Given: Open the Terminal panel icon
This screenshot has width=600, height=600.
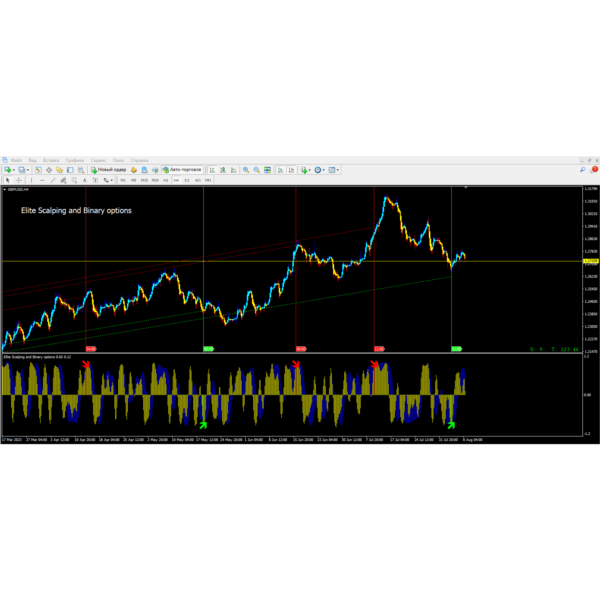Looking at the screenshot, I should (x=70, y=170).
